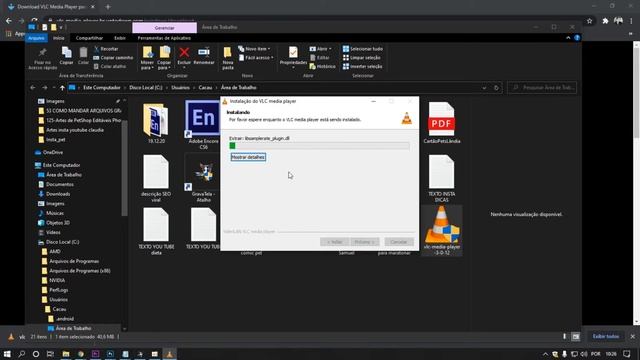Click Editar in the Abrir group
This screenshot has width=640, height=360.
tap(320, 58)
